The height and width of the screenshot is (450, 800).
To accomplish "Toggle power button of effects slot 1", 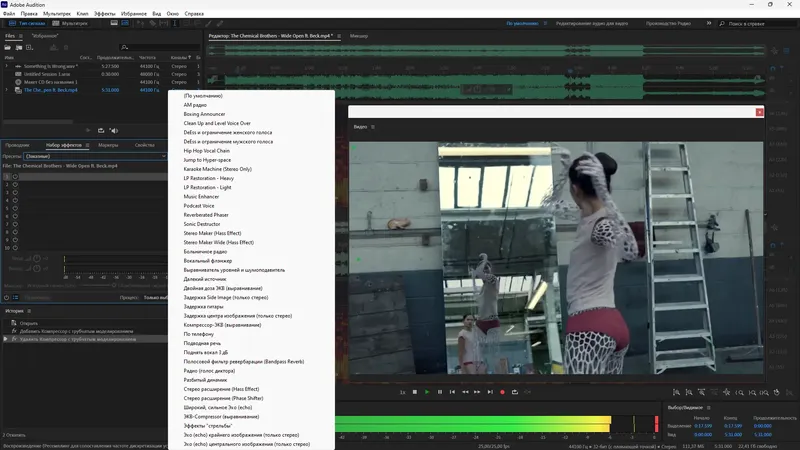I will (x=15, y=177).
